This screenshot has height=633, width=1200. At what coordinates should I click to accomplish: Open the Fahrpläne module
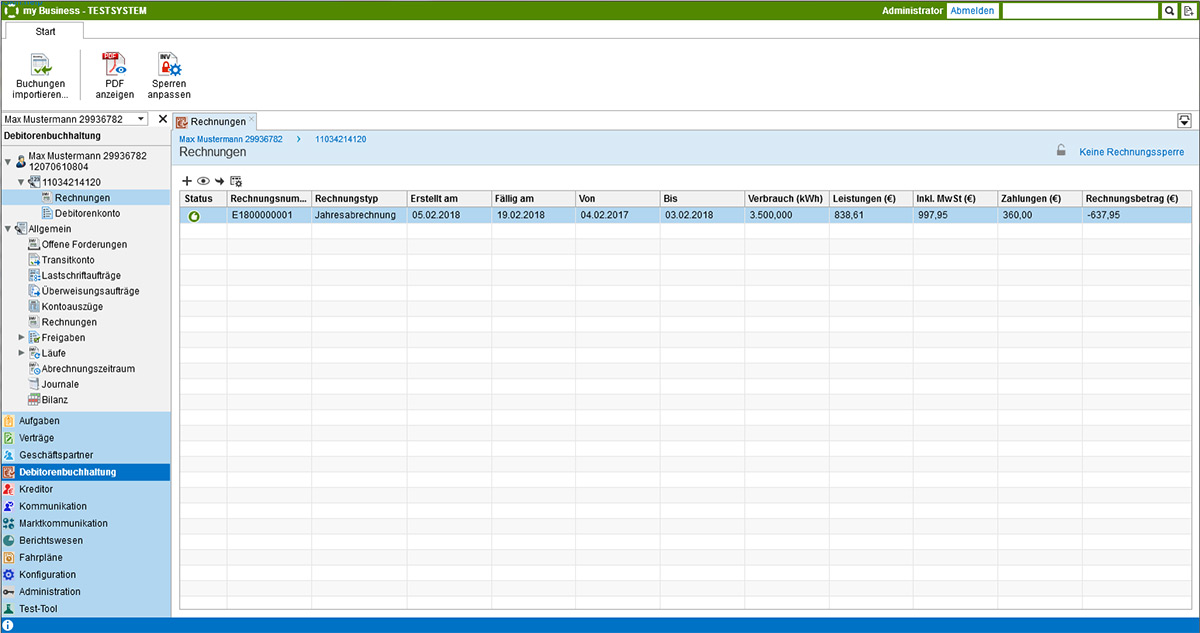click(x=85, y=557)
